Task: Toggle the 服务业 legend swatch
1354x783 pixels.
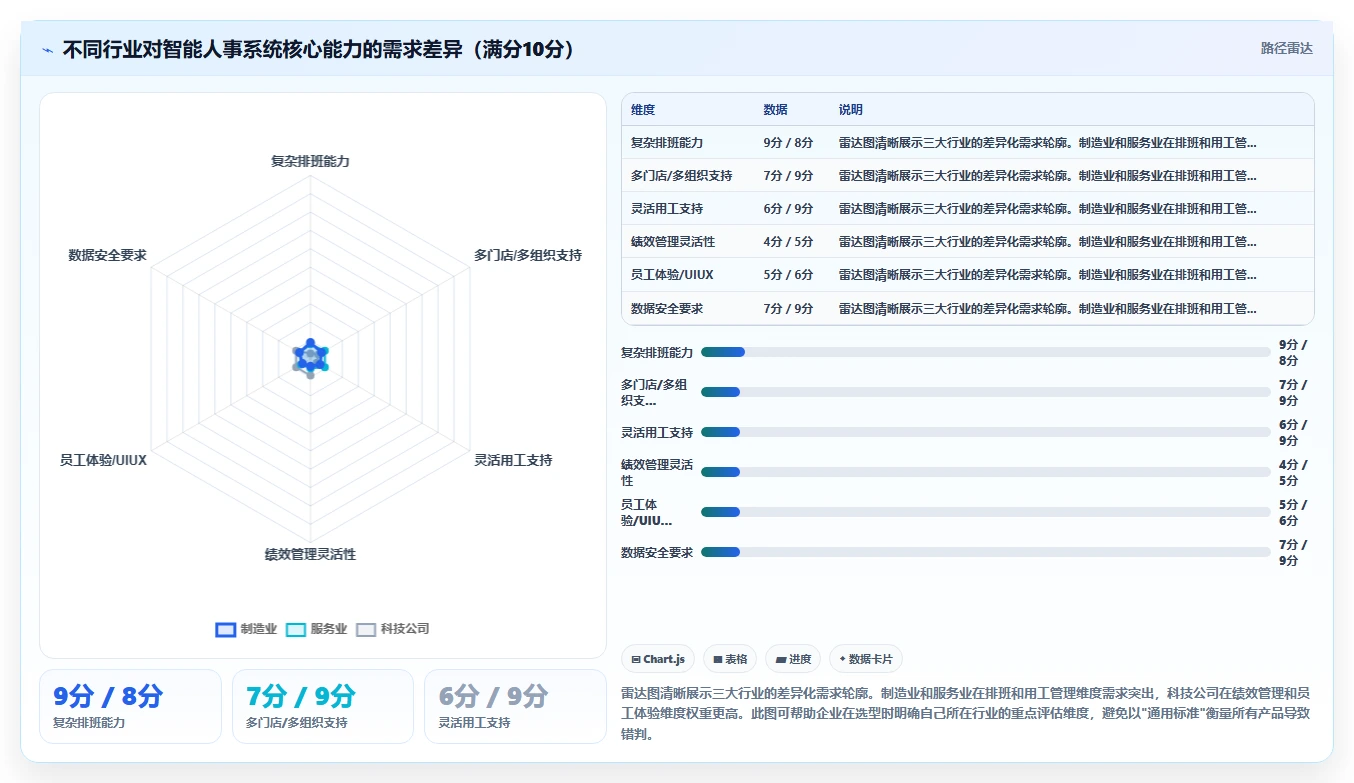Action: [x=296, y=629]
